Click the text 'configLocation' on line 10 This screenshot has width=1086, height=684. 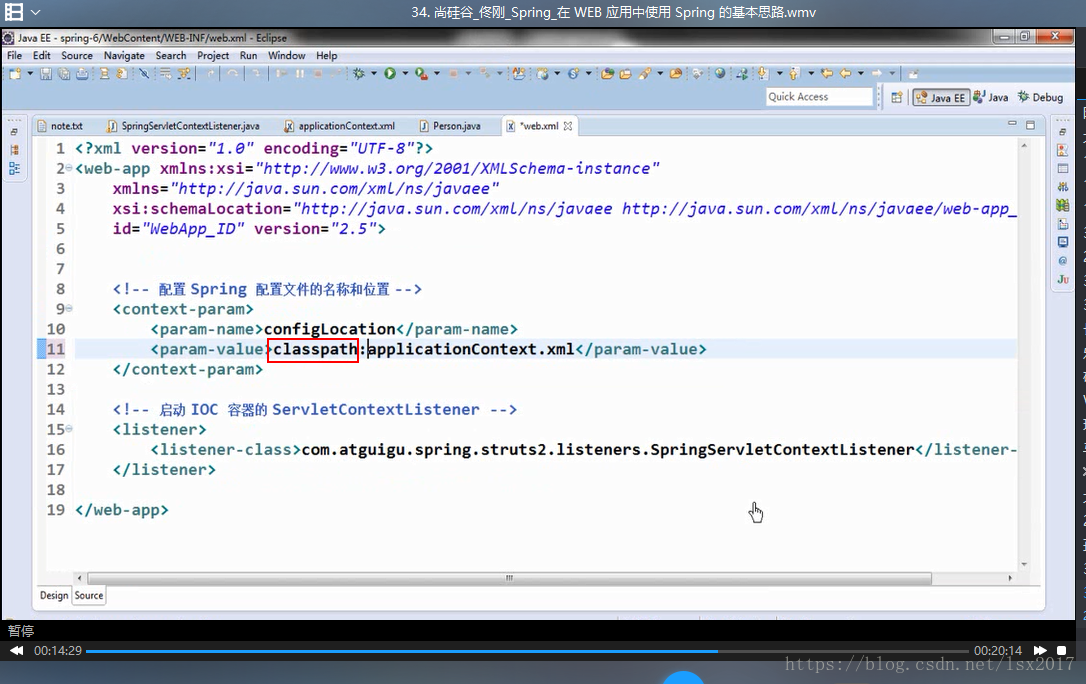(x=330, y=329)
